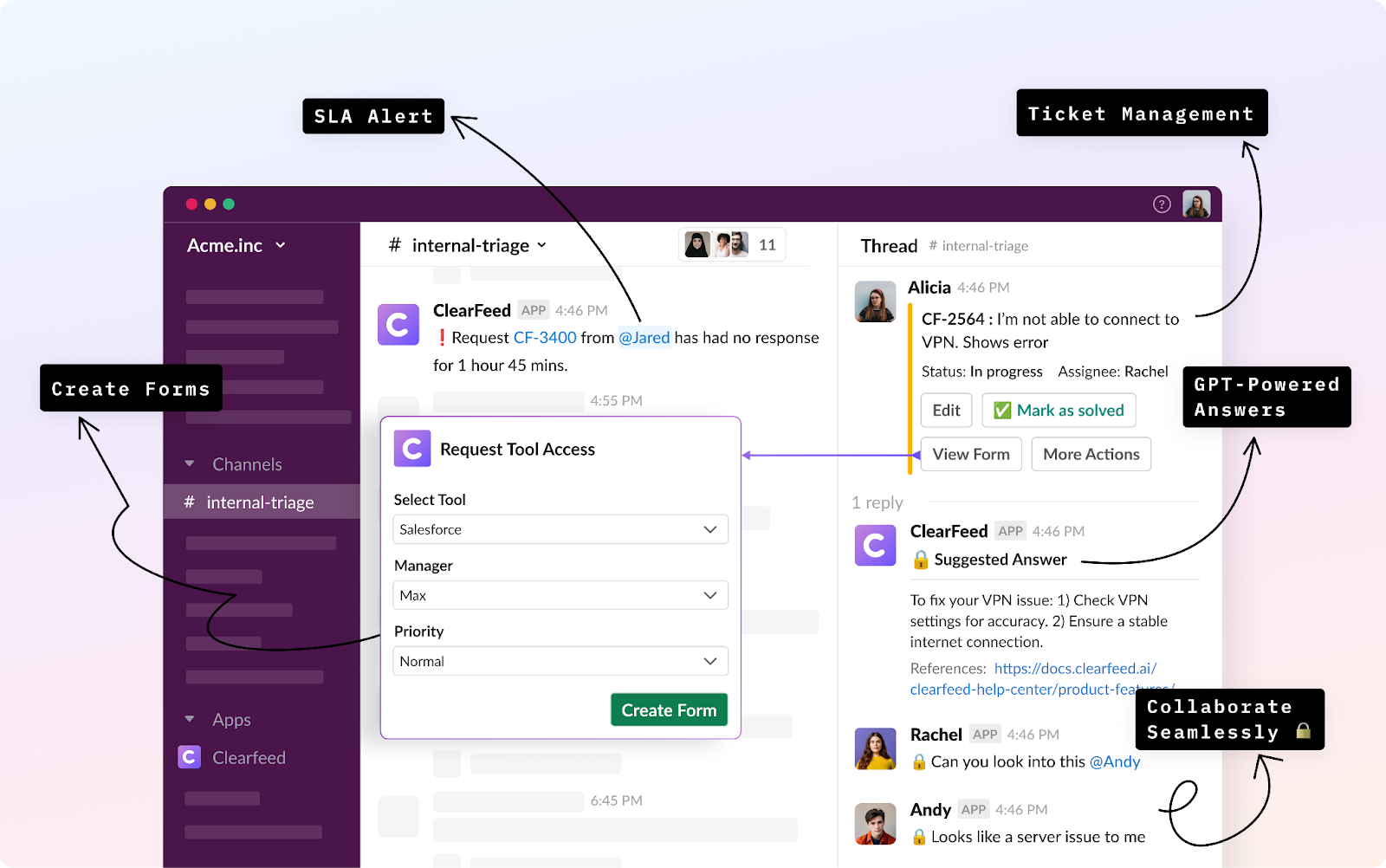Click the ClearFeed sender name on alert message

click(x=472, y=310)
